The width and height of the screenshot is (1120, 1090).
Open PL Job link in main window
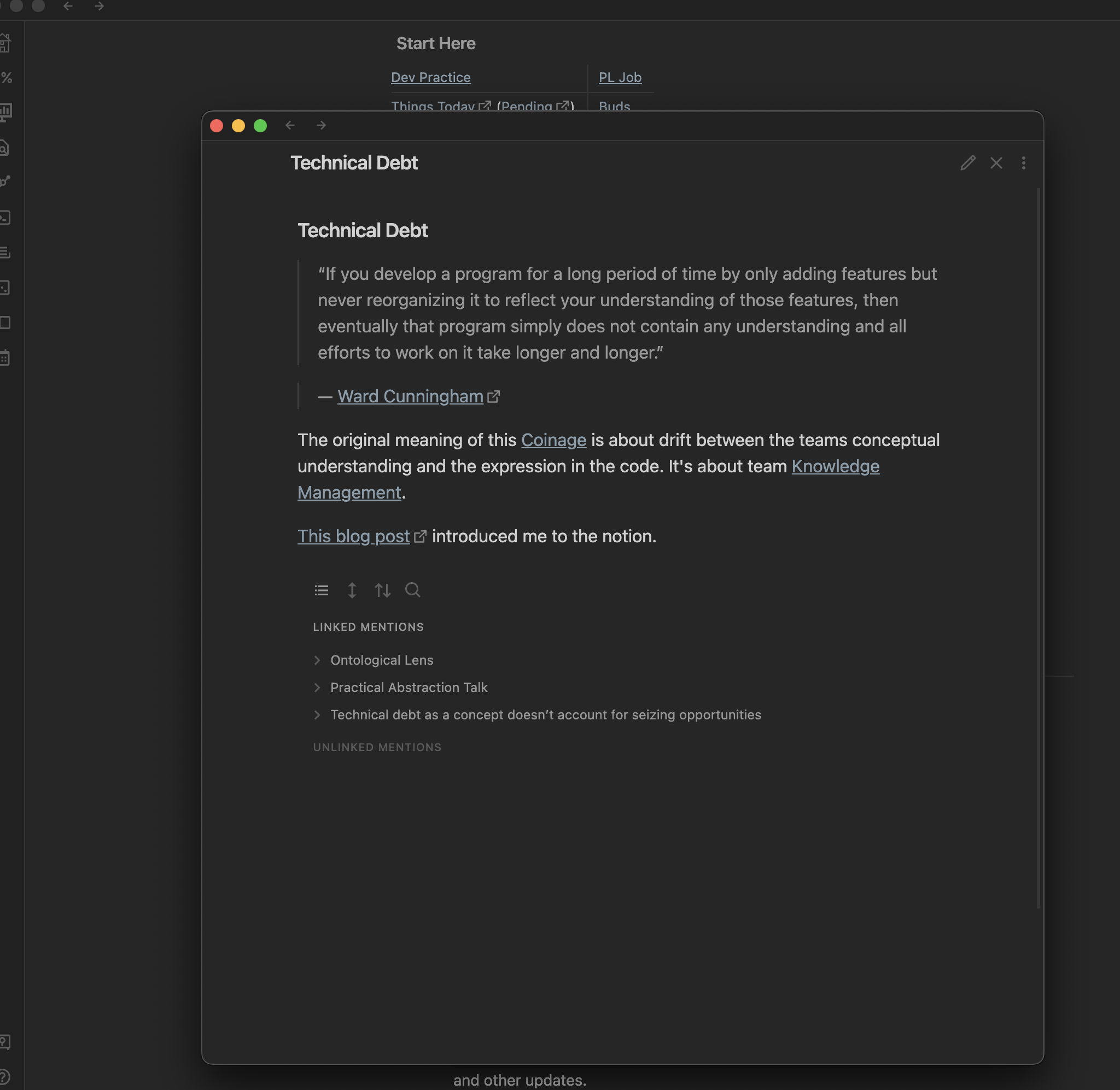(620, 77)
